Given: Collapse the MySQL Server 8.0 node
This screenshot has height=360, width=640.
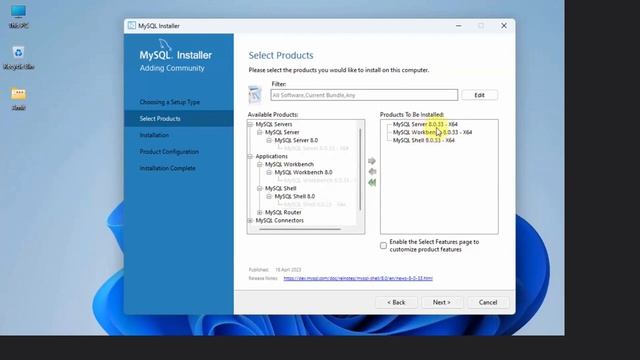Looking at the screenshot, I should click(x=269, y=140).
